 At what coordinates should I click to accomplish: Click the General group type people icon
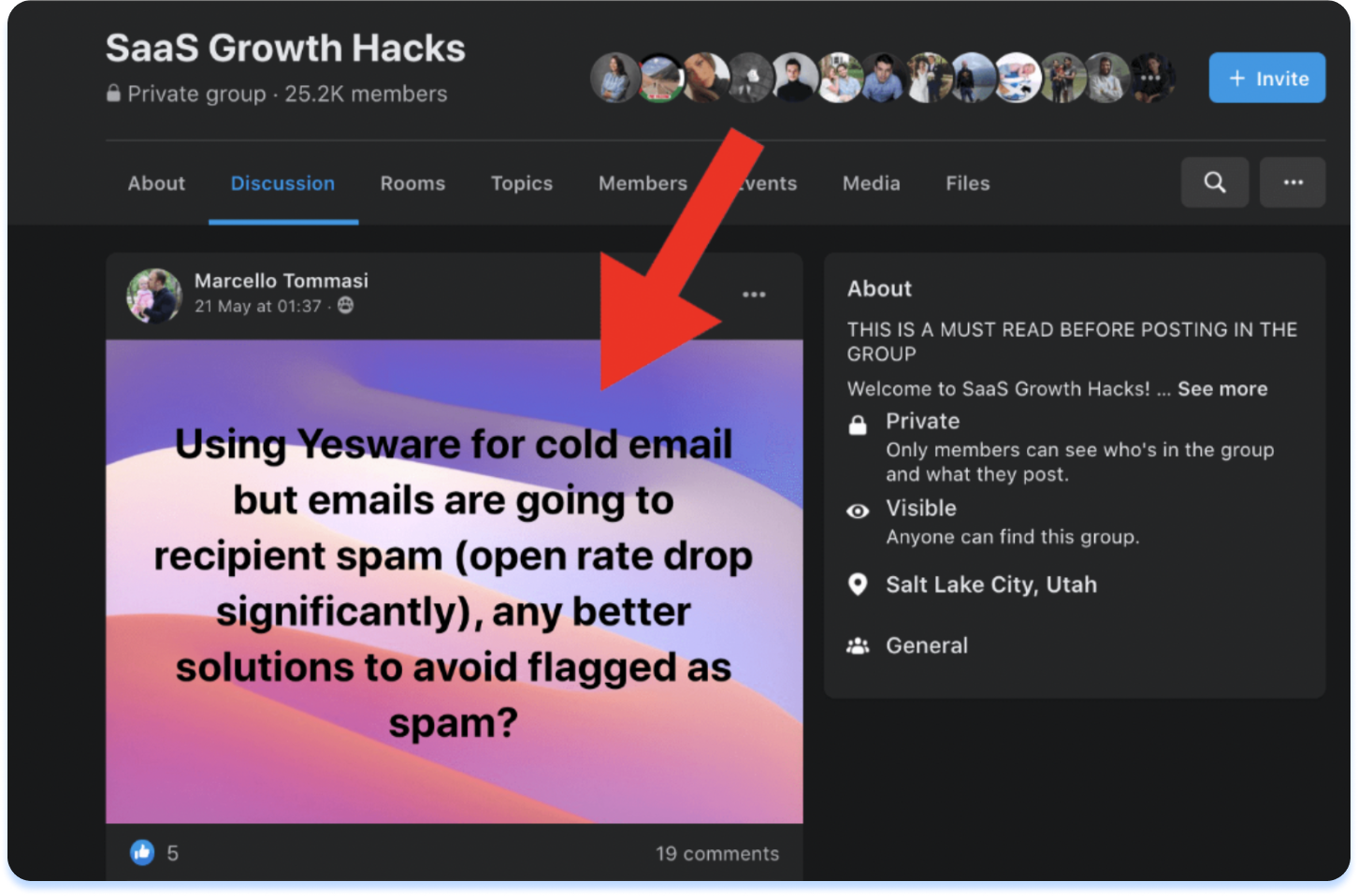coord(858,646)
